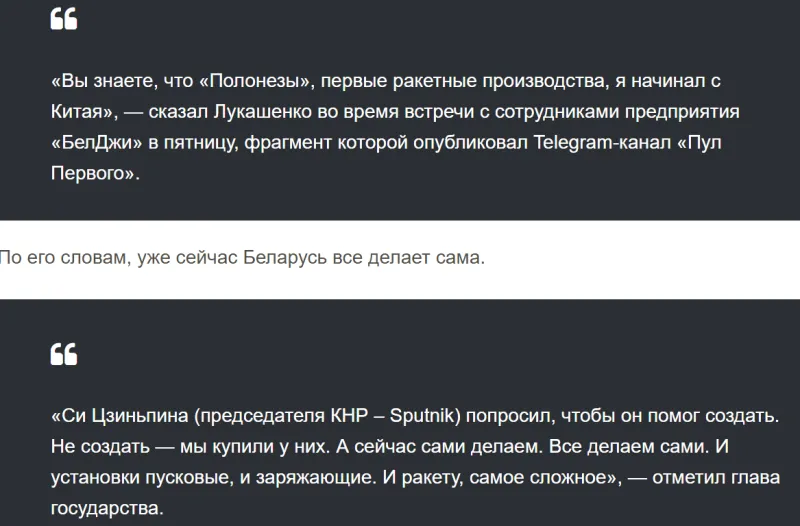800x526 pixels.
Task: Click the phrase Все делаем сами
Action: 629,447
